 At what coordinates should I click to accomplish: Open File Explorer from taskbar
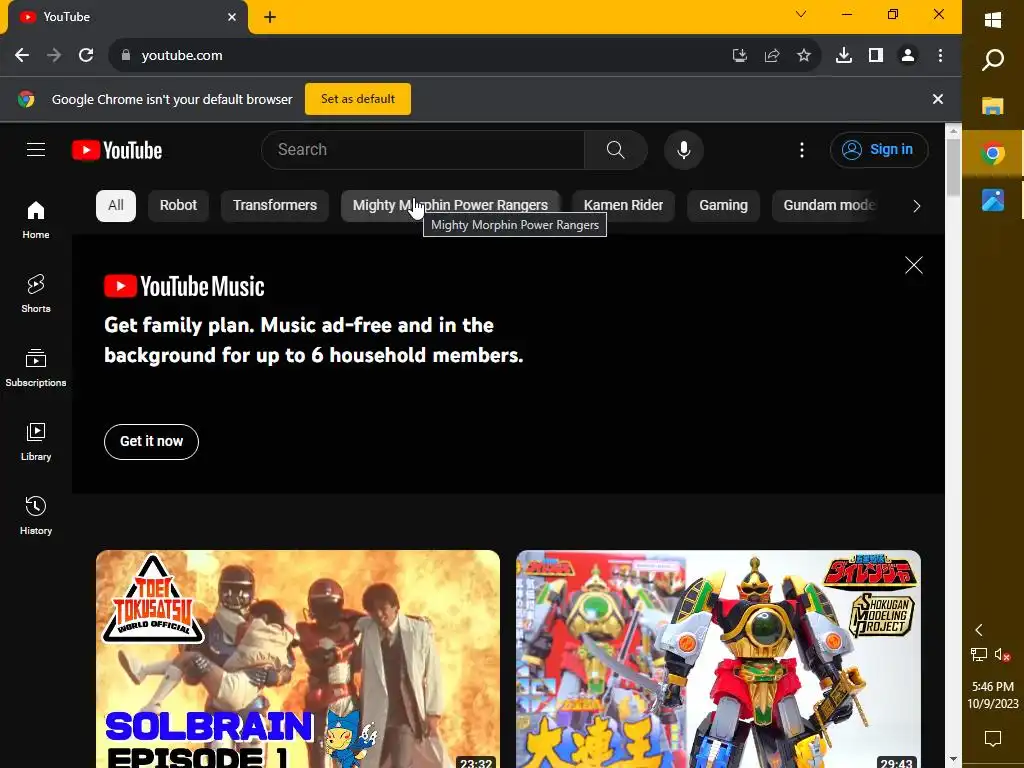[x=993, y=106]
